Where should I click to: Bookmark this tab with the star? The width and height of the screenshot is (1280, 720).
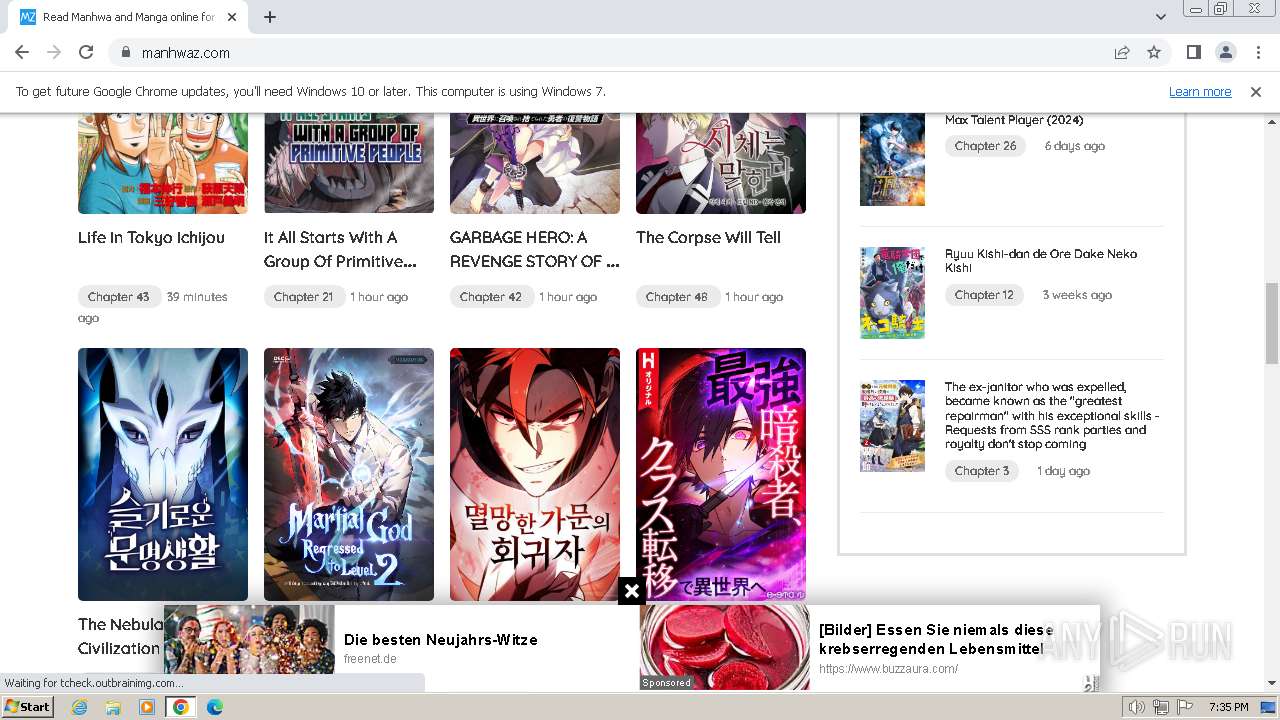[1154, 52]
